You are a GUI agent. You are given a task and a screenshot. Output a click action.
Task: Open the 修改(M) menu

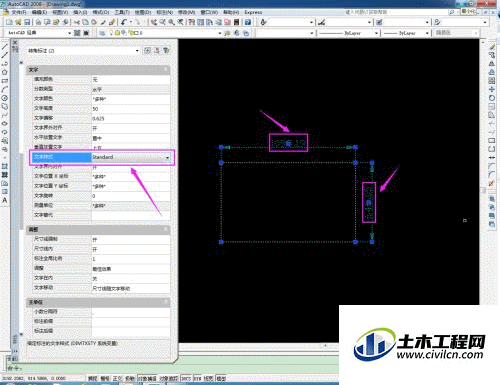click(186, 12)
